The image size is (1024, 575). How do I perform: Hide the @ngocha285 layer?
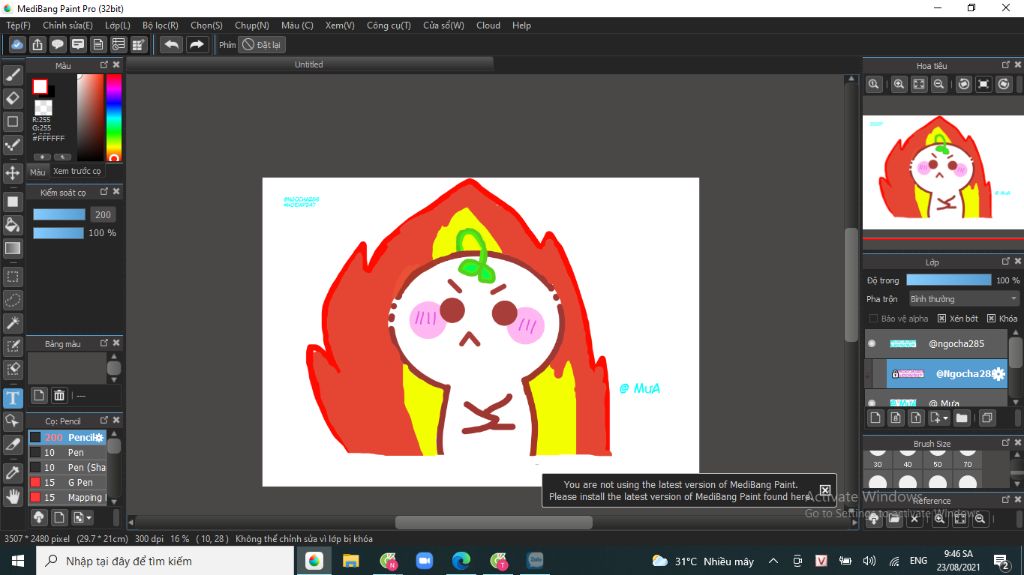pos(872,344)
